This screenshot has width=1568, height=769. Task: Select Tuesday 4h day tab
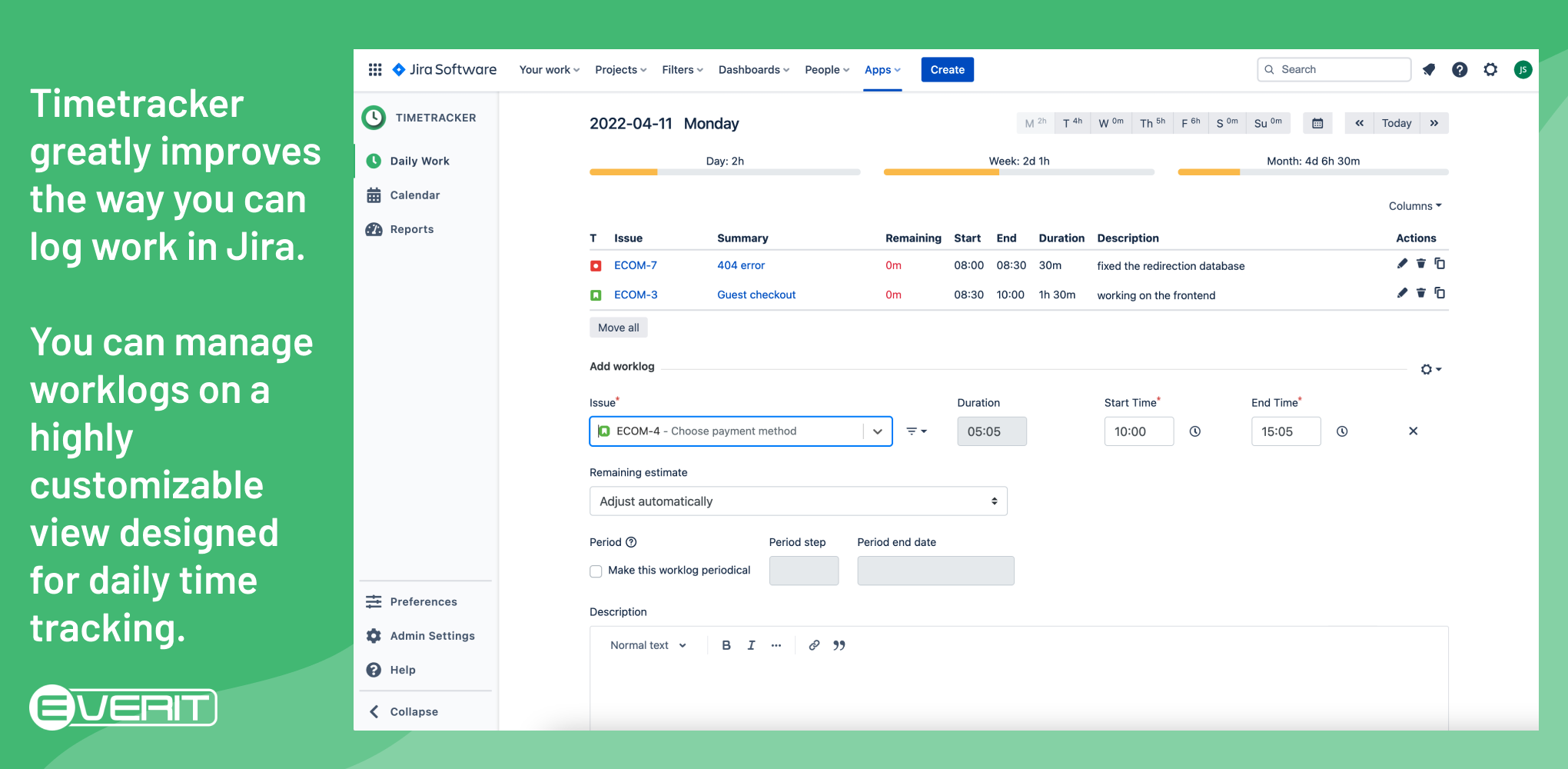[1072, 123]
